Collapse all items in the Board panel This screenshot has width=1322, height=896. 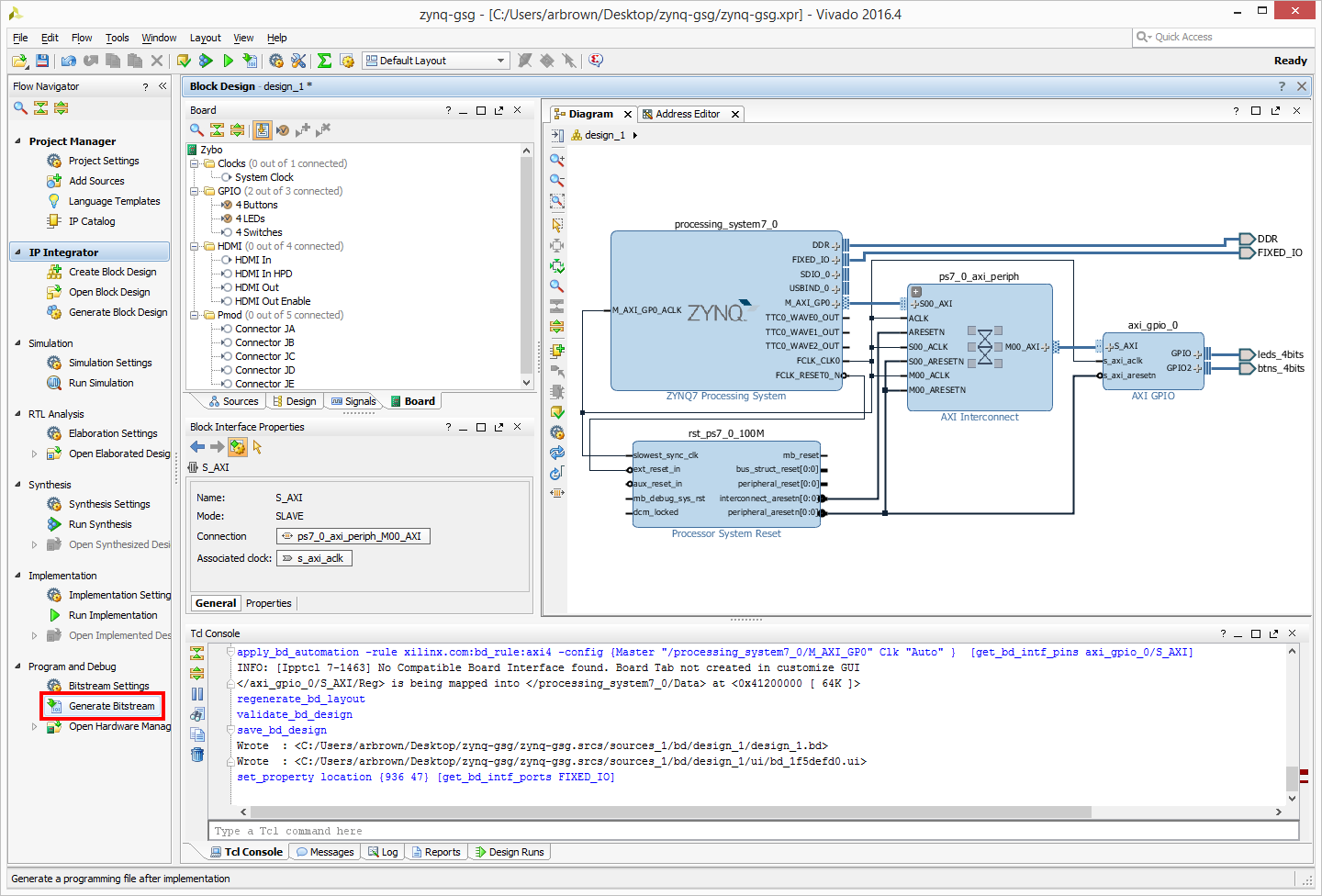tap(217, 130)
